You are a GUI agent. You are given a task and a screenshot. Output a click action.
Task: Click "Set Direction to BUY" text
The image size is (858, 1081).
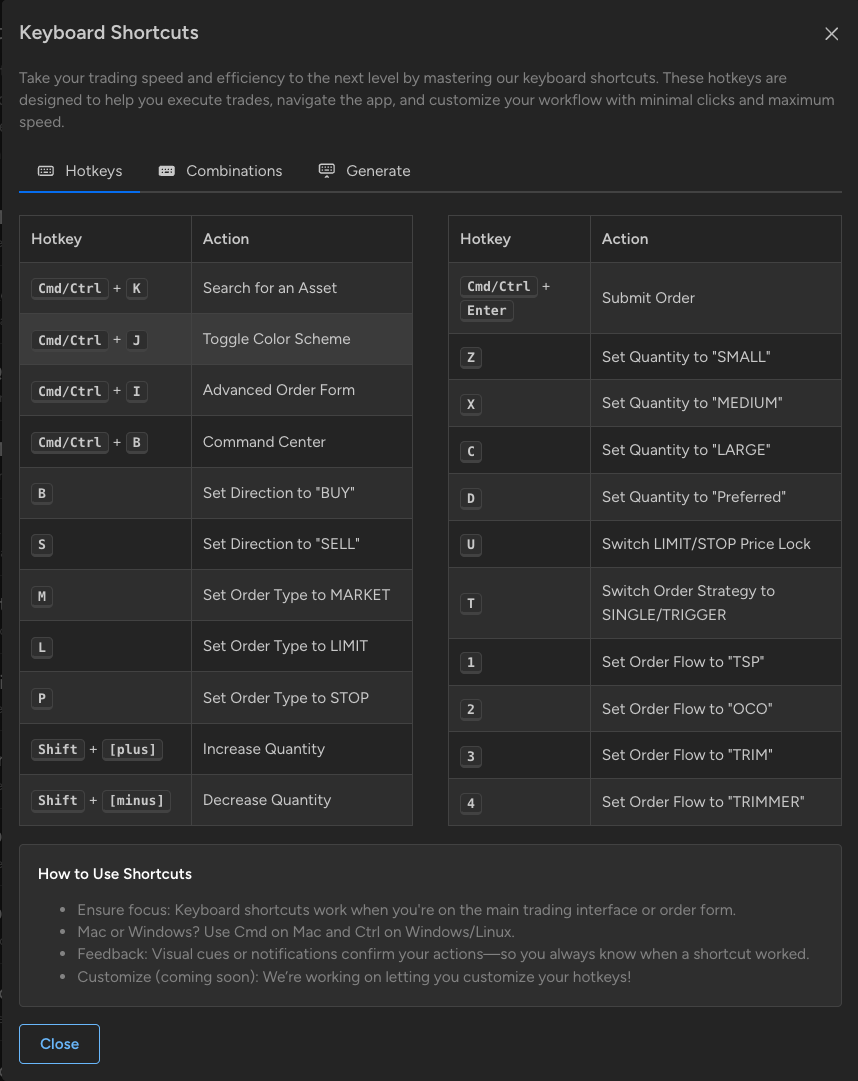click(278, 493)
